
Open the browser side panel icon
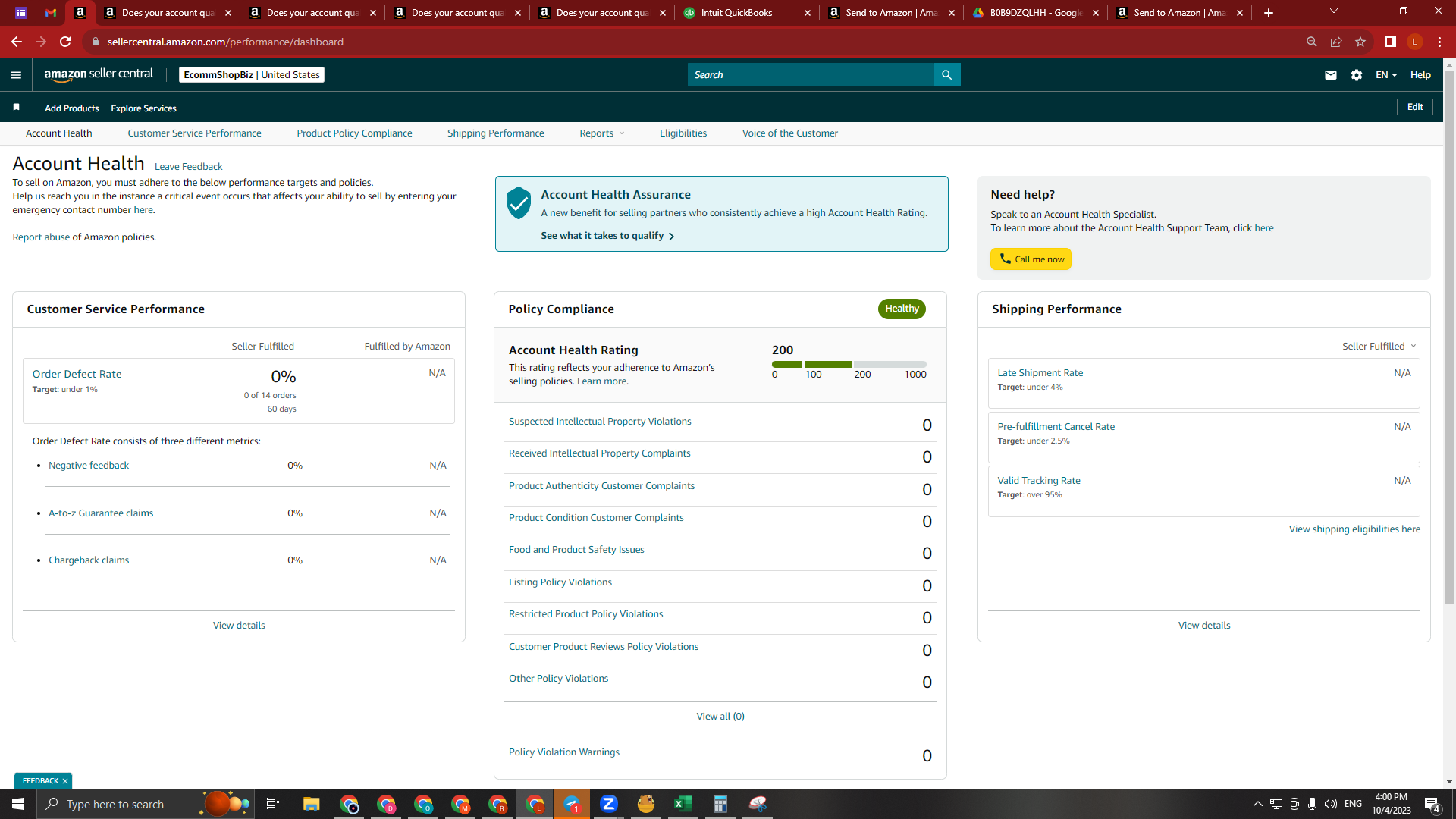[x=1391, y=42]
